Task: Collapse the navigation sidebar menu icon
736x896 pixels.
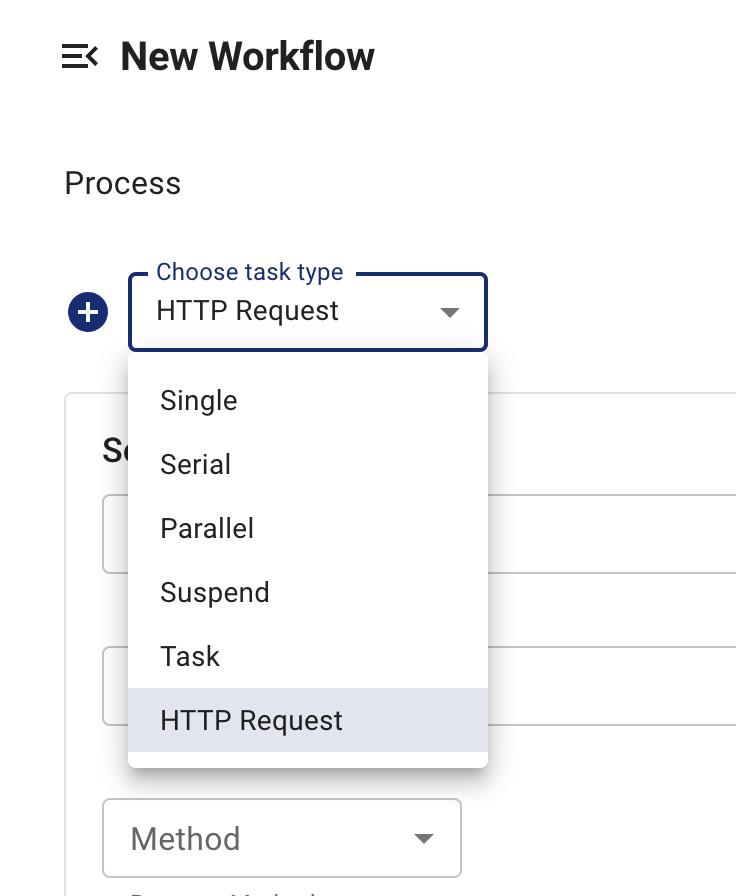Action: [82, 57]
